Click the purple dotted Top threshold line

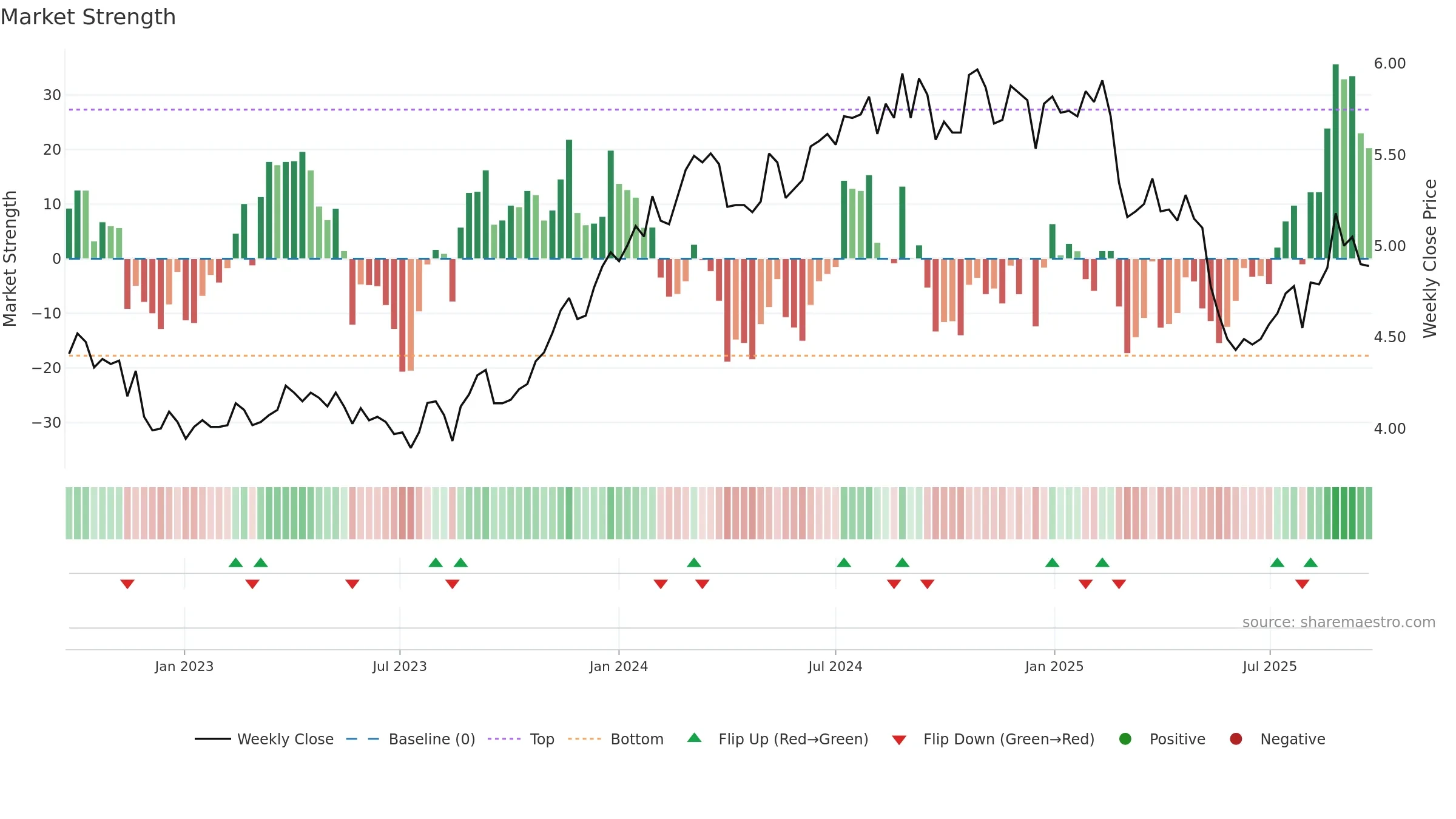(719, 110)
